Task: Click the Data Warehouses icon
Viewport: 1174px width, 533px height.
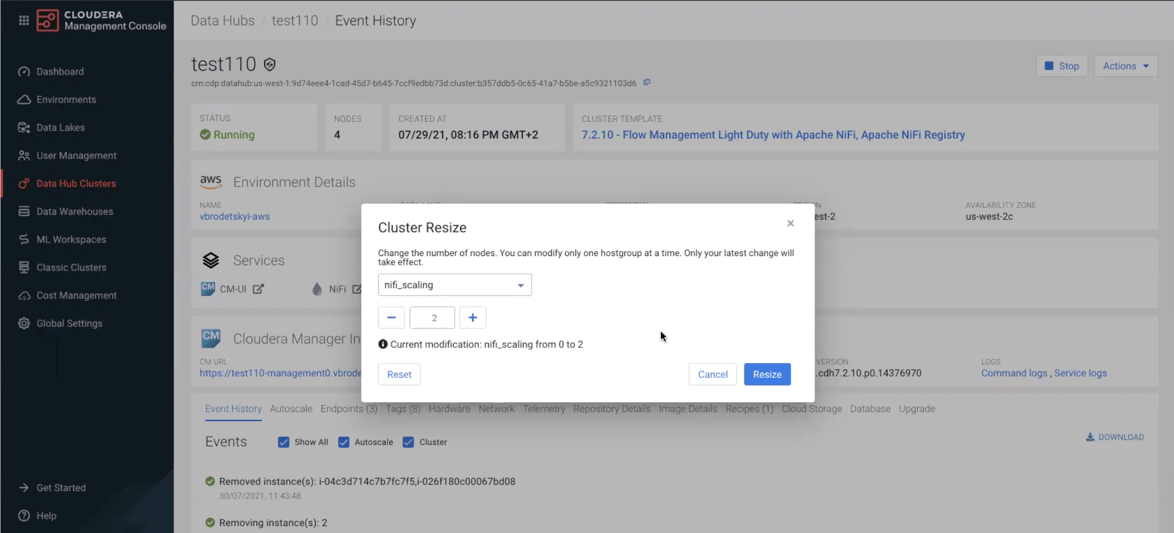Action: pos(24,212)
